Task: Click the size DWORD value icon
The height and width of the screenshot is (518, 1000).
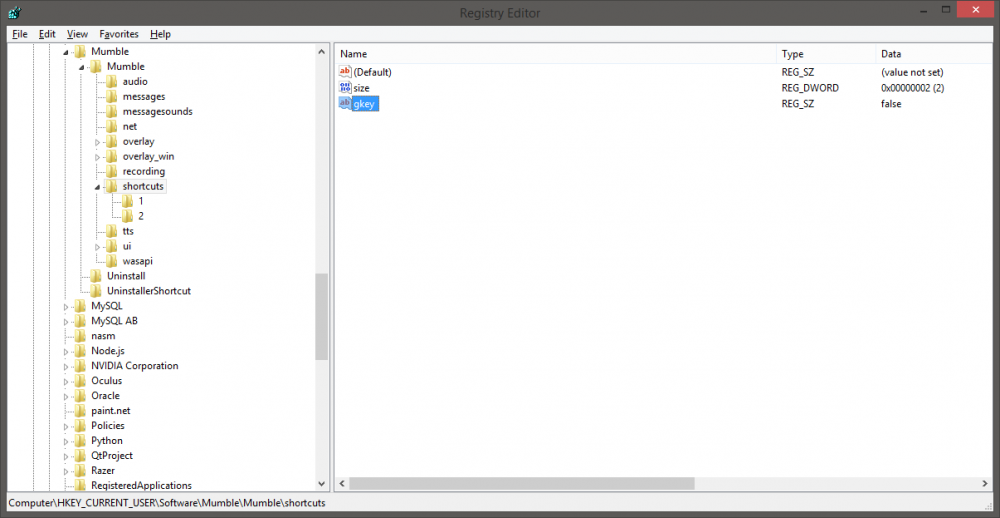Action: click(x=345, y=88)
